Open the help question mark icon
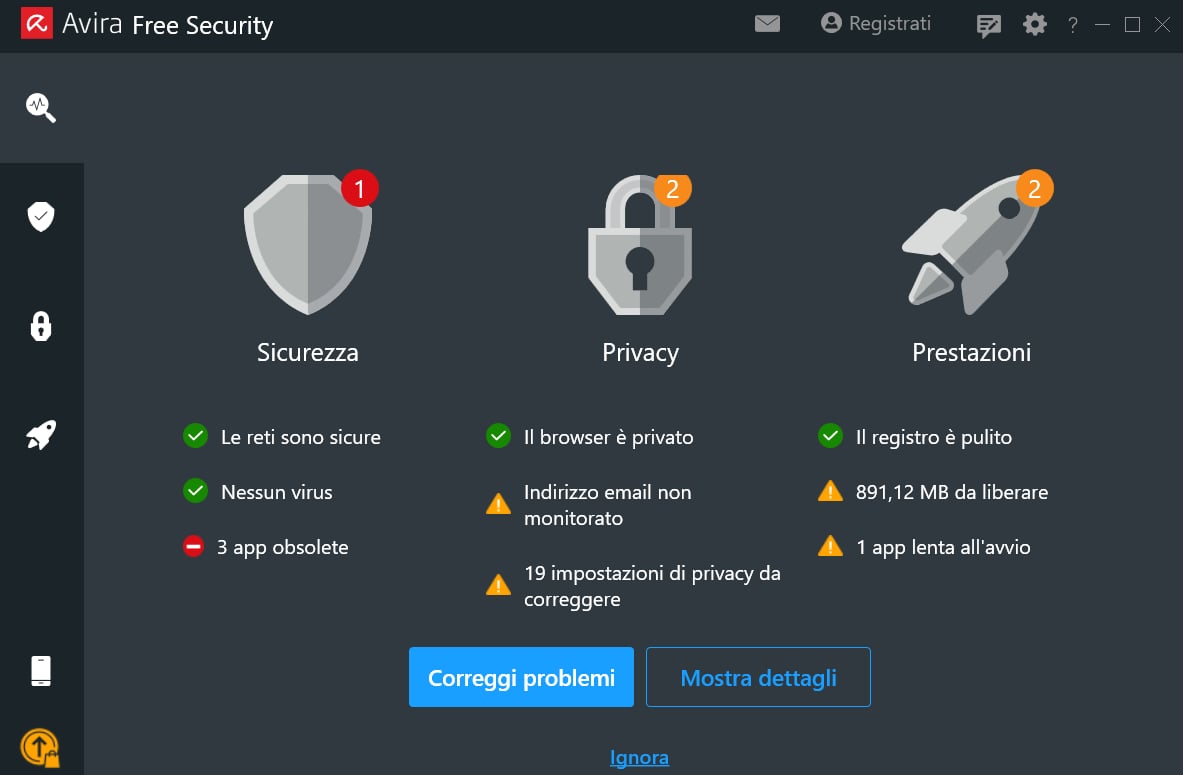 (1072, 25)
